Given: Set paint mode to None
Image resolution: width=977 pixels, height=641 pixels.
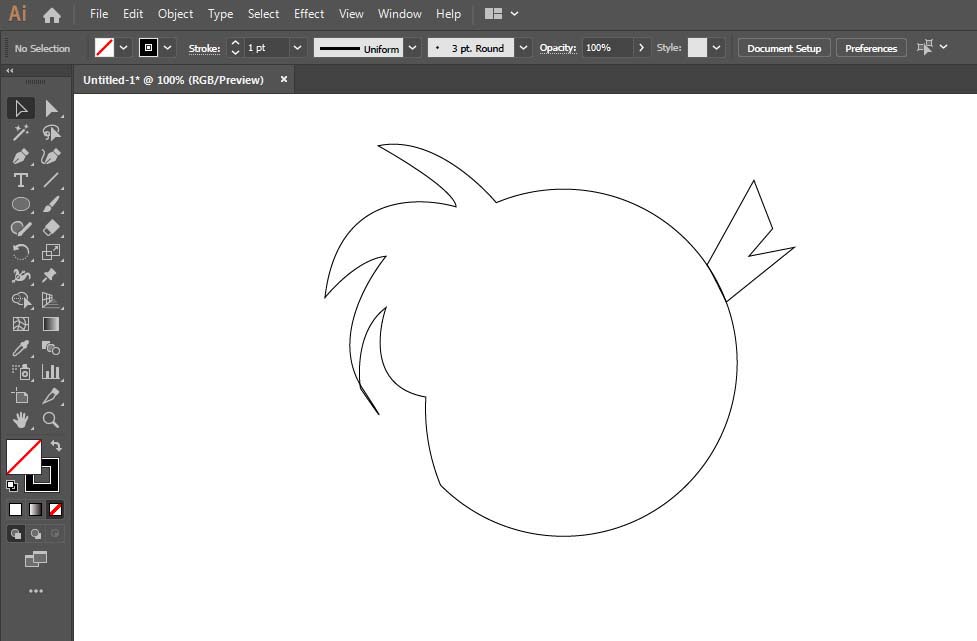Looking at the screenshot, I should [55, 510].
